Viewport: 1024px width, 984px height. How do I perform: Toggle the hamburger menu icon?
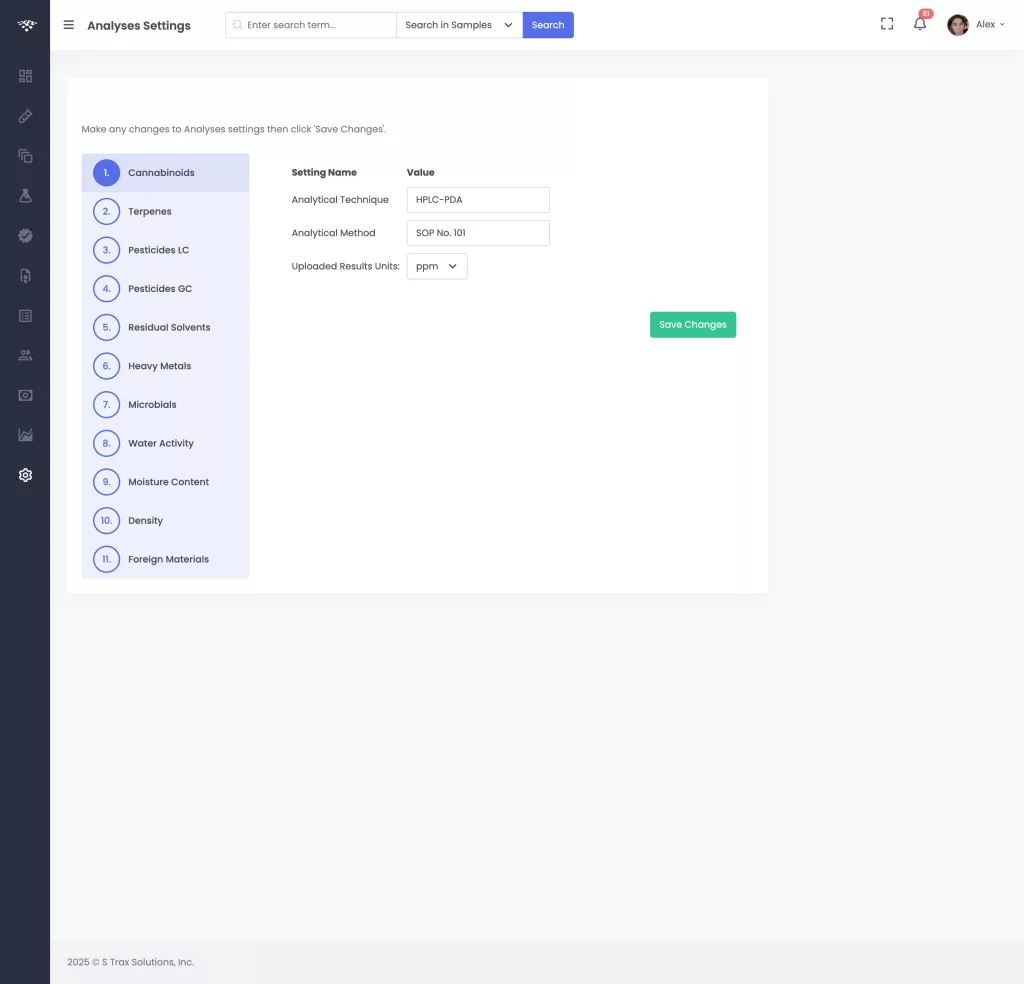click(69, 25)
